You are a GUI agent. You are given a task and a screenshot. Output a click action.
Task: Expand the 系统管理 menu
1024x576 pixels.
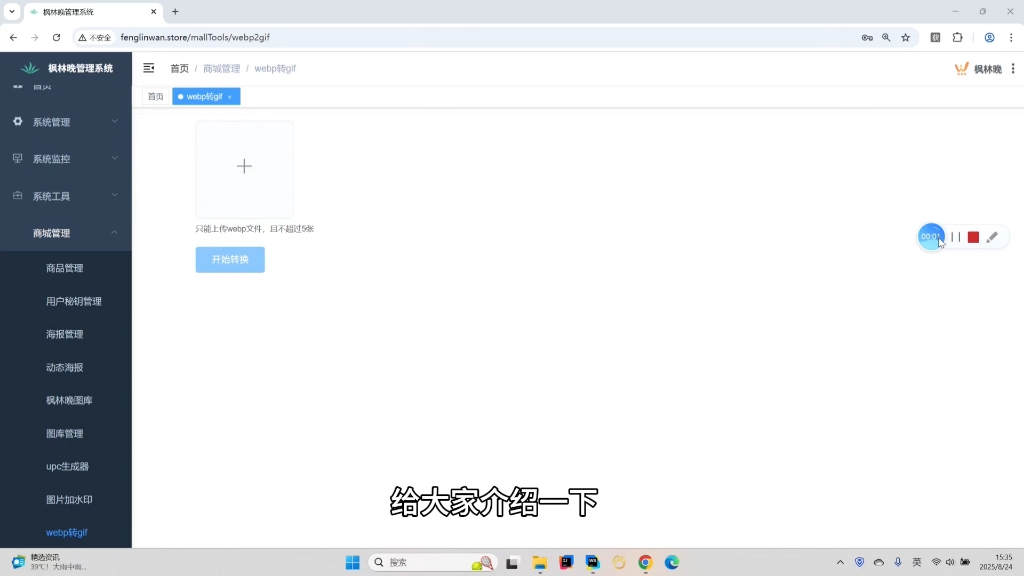(x=65, y=122)
